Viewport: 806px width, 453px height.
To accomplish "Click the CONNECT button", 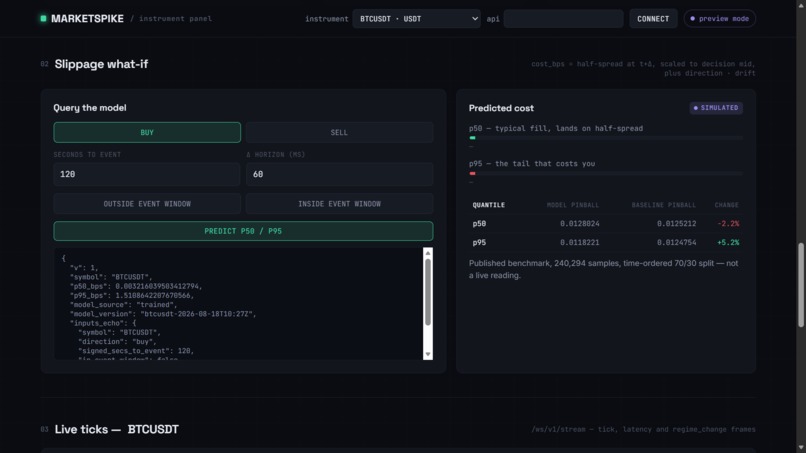I will click(653, 19).
